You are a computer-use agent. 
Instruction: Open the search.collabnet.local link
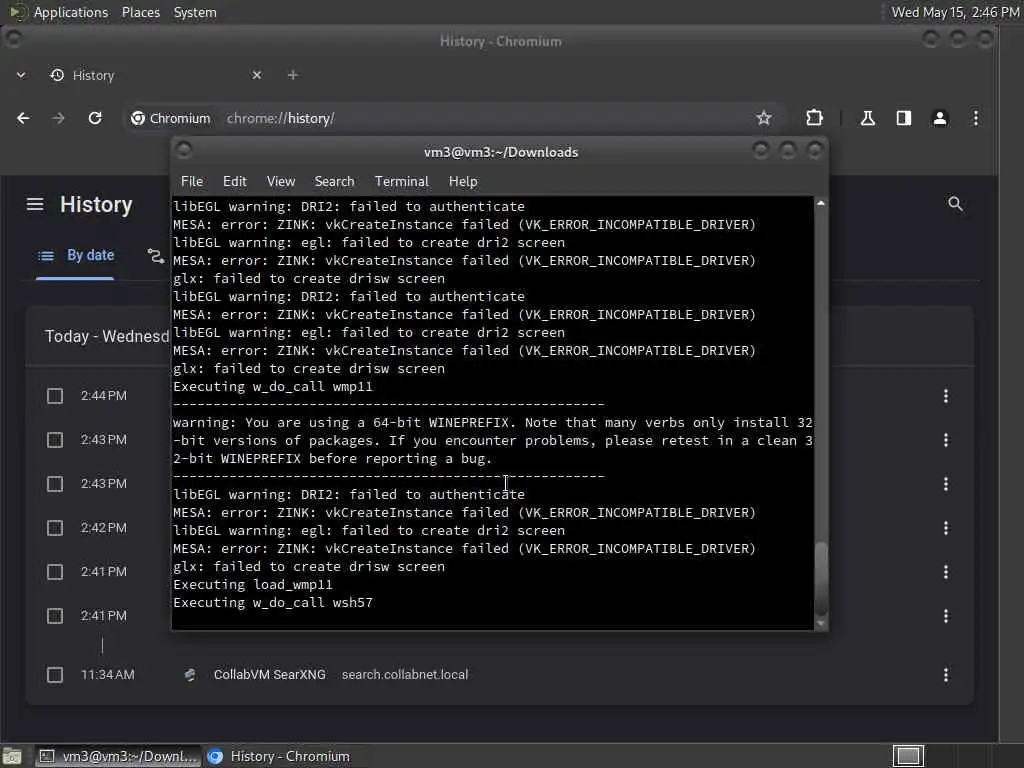[405, 675]
